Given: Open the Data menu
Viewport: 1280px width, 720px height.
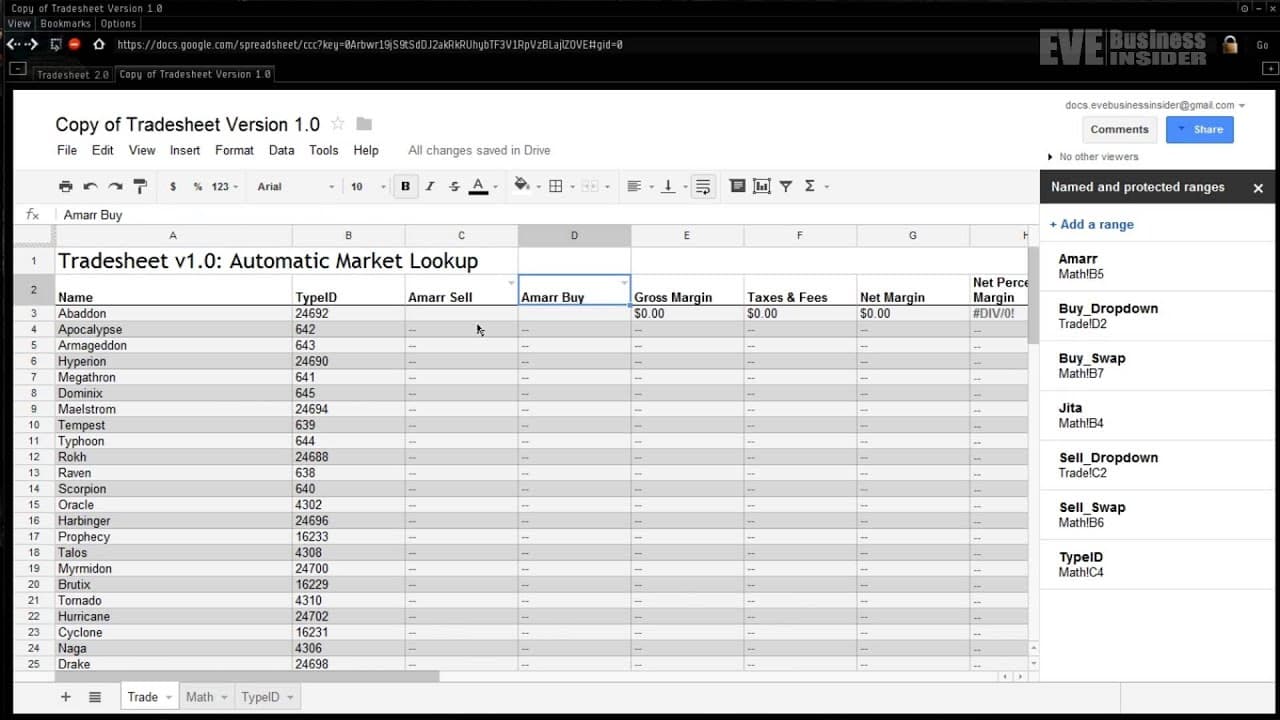Looking at the screenshot, I should (x=282, y=150).
